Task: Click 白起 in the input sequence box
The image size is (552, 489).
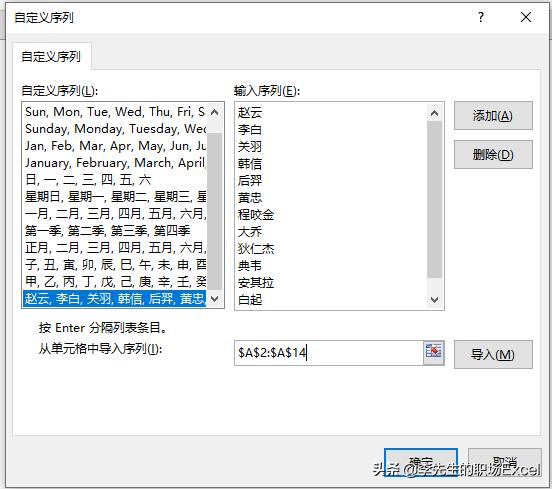Action: click(250, 300)
